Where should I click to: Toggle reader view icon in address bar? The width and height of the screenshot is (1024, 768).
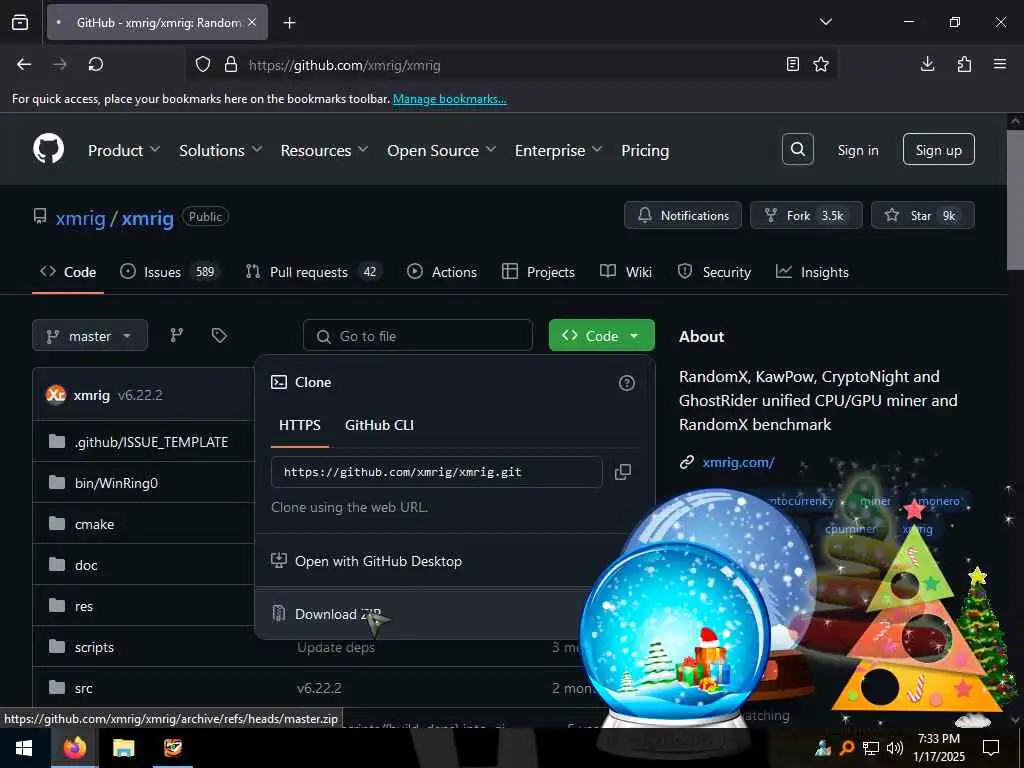coord(792,64)
